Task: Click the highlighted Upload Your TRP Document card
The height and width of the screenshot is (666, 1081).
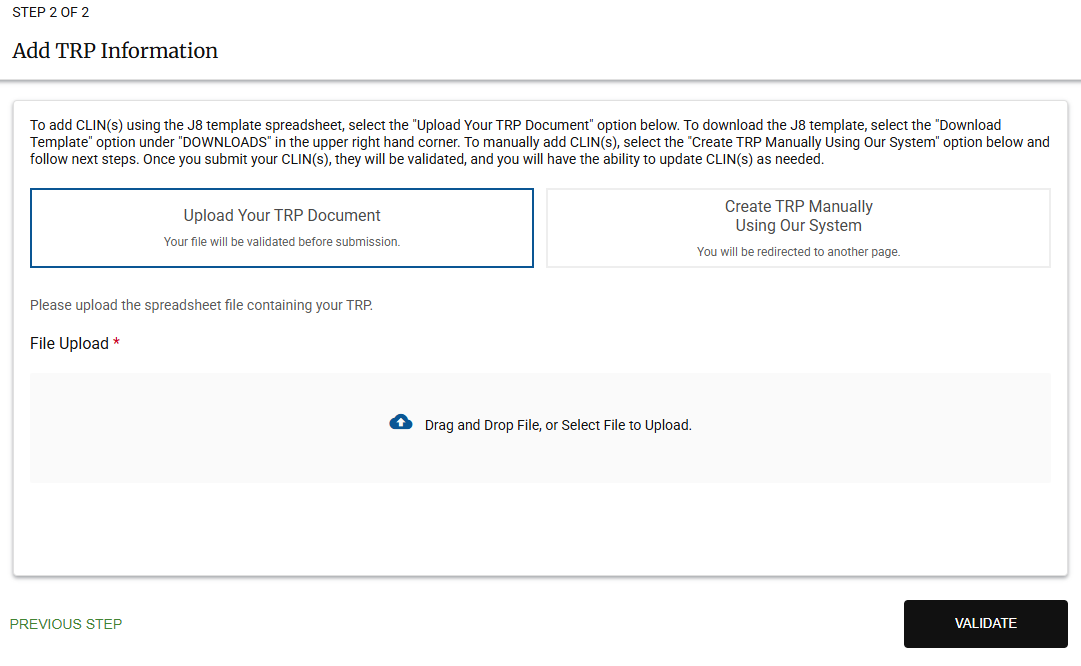Action: point(282,227)
